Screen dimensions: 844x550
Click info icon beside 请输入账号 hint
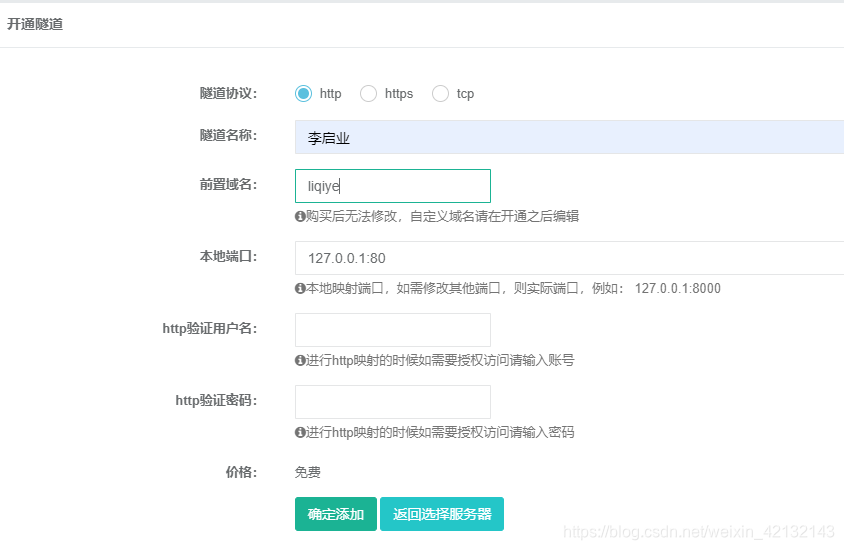click(300, 361)
